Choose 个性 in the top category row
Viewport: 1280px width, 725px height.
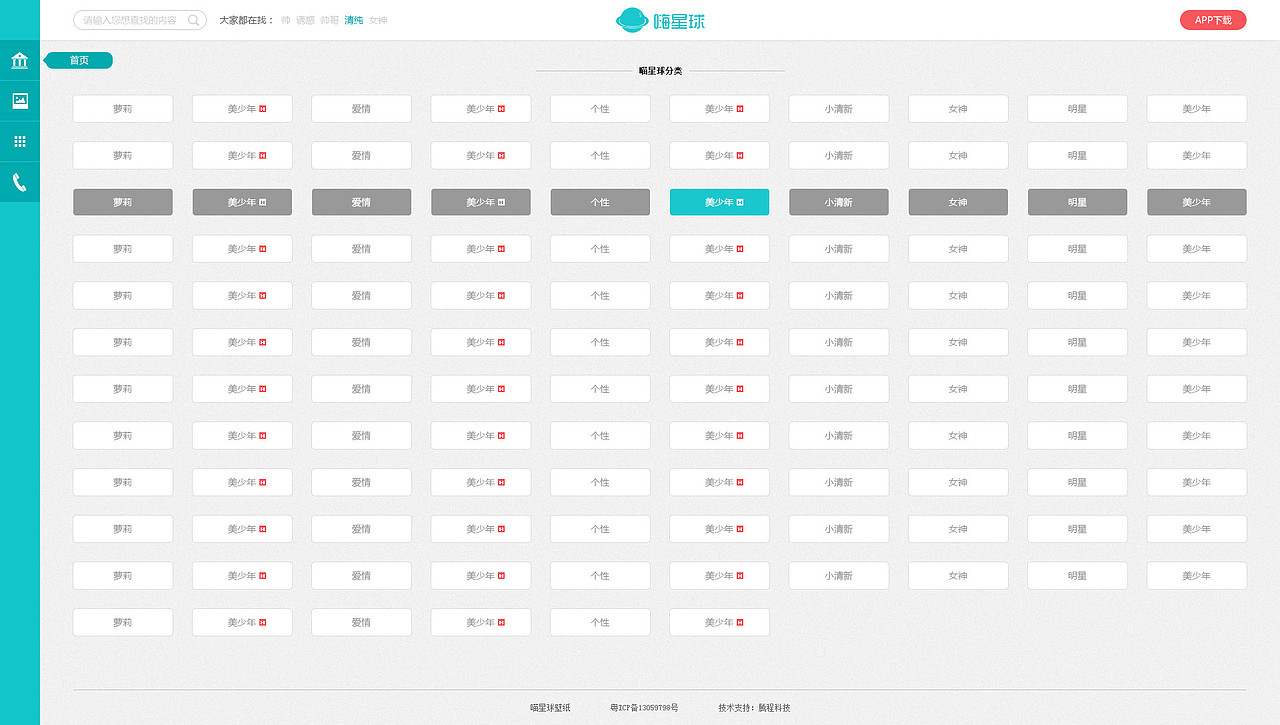[x=600, y=109]
